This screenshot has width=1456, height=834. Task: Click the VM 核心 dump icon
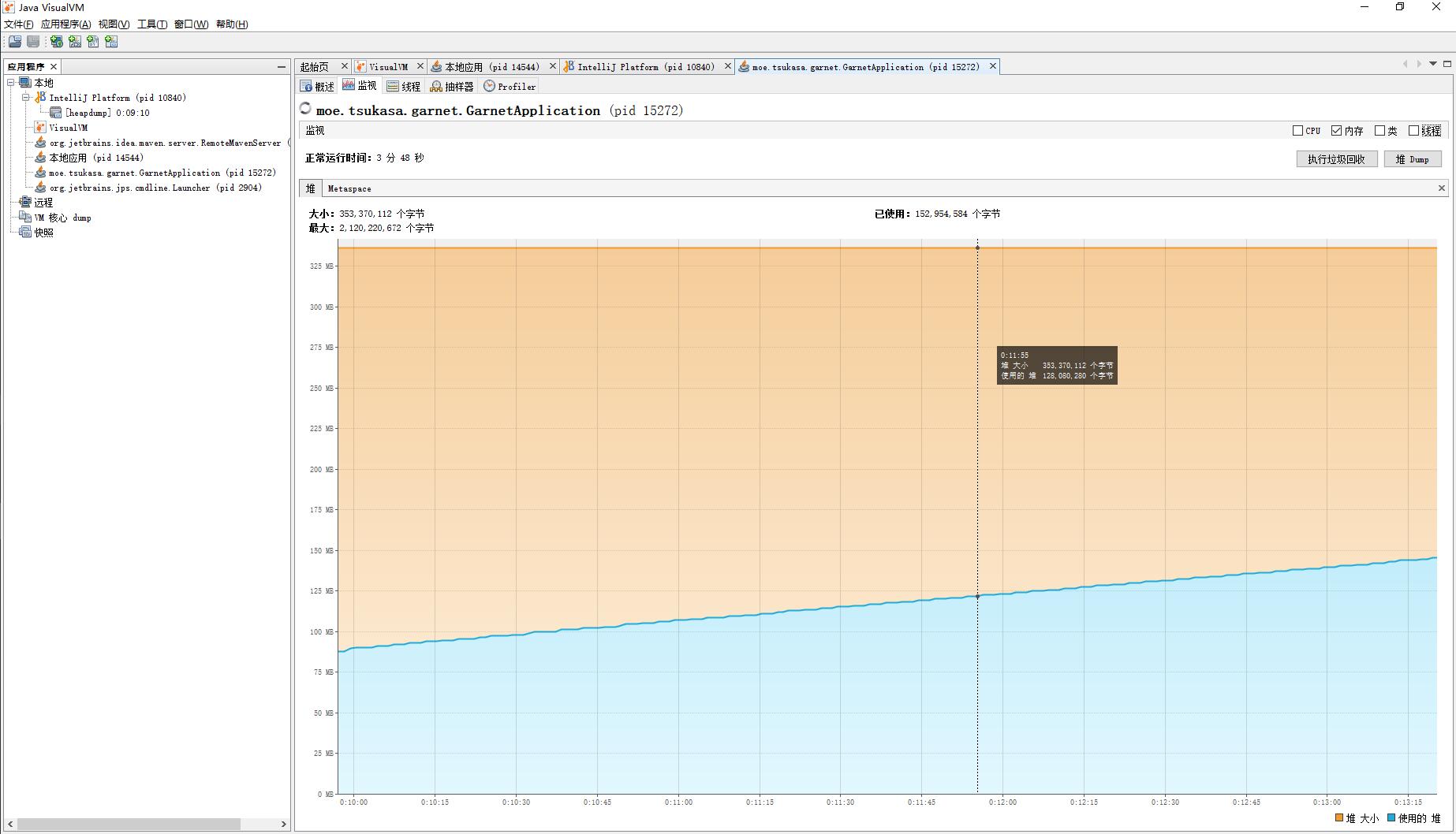click(x=25, y=217)
